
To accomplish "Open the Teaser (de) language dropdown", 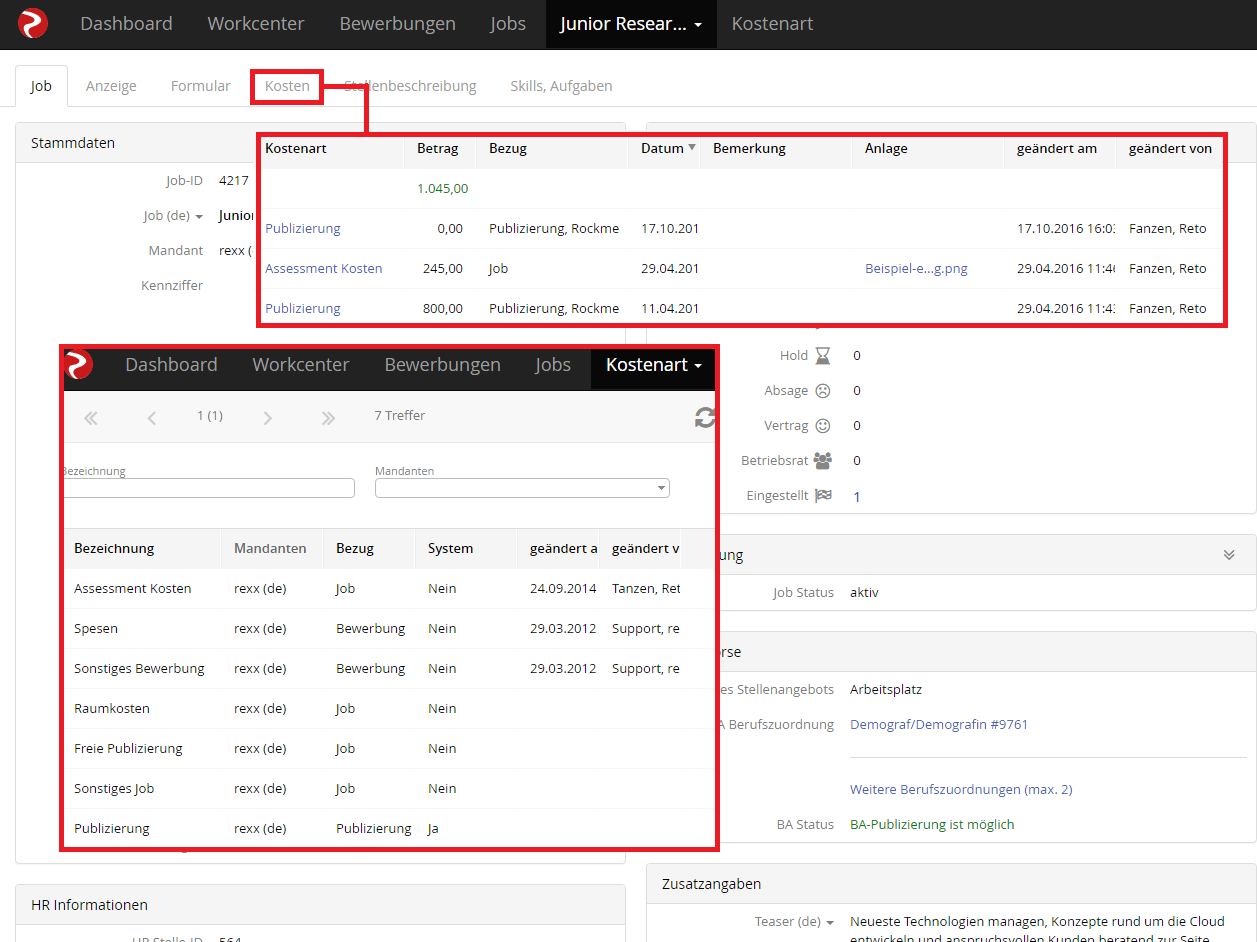I will (x=829, y=922).
